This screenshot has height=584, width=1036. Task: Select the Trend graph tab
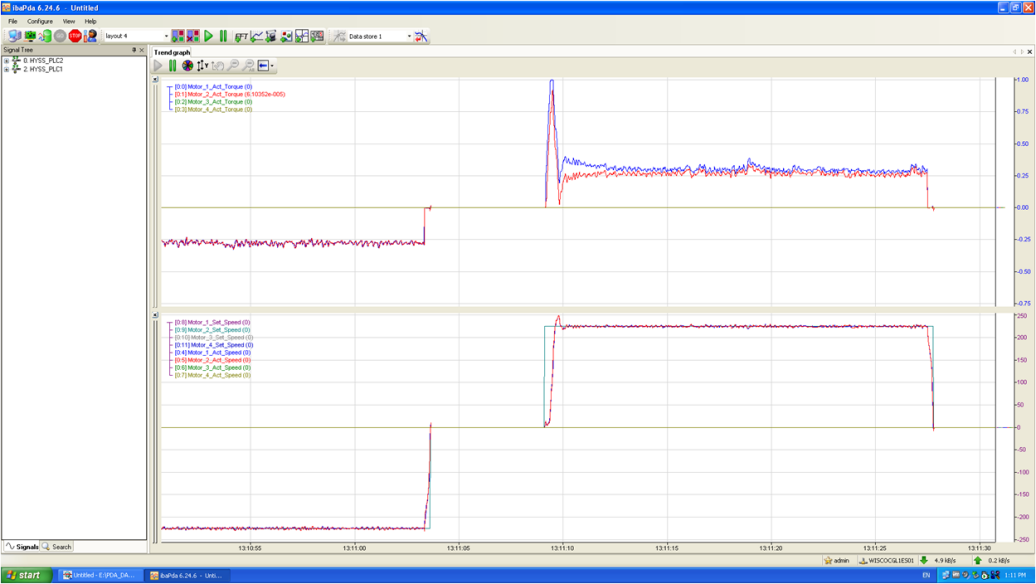coord(172,52)
